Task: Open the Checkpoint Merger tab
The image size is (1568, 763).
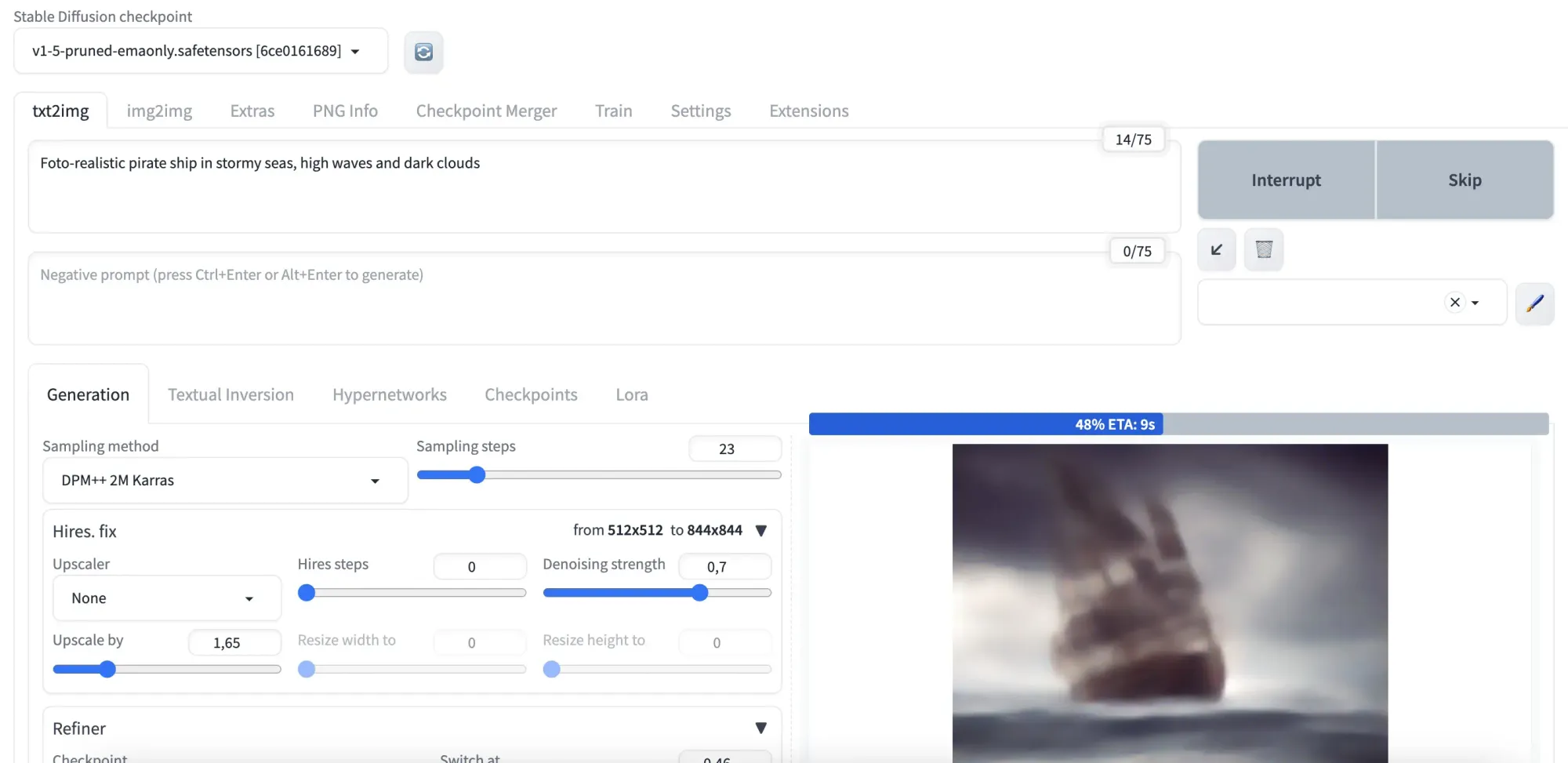Action: click(x=486, y=111)
